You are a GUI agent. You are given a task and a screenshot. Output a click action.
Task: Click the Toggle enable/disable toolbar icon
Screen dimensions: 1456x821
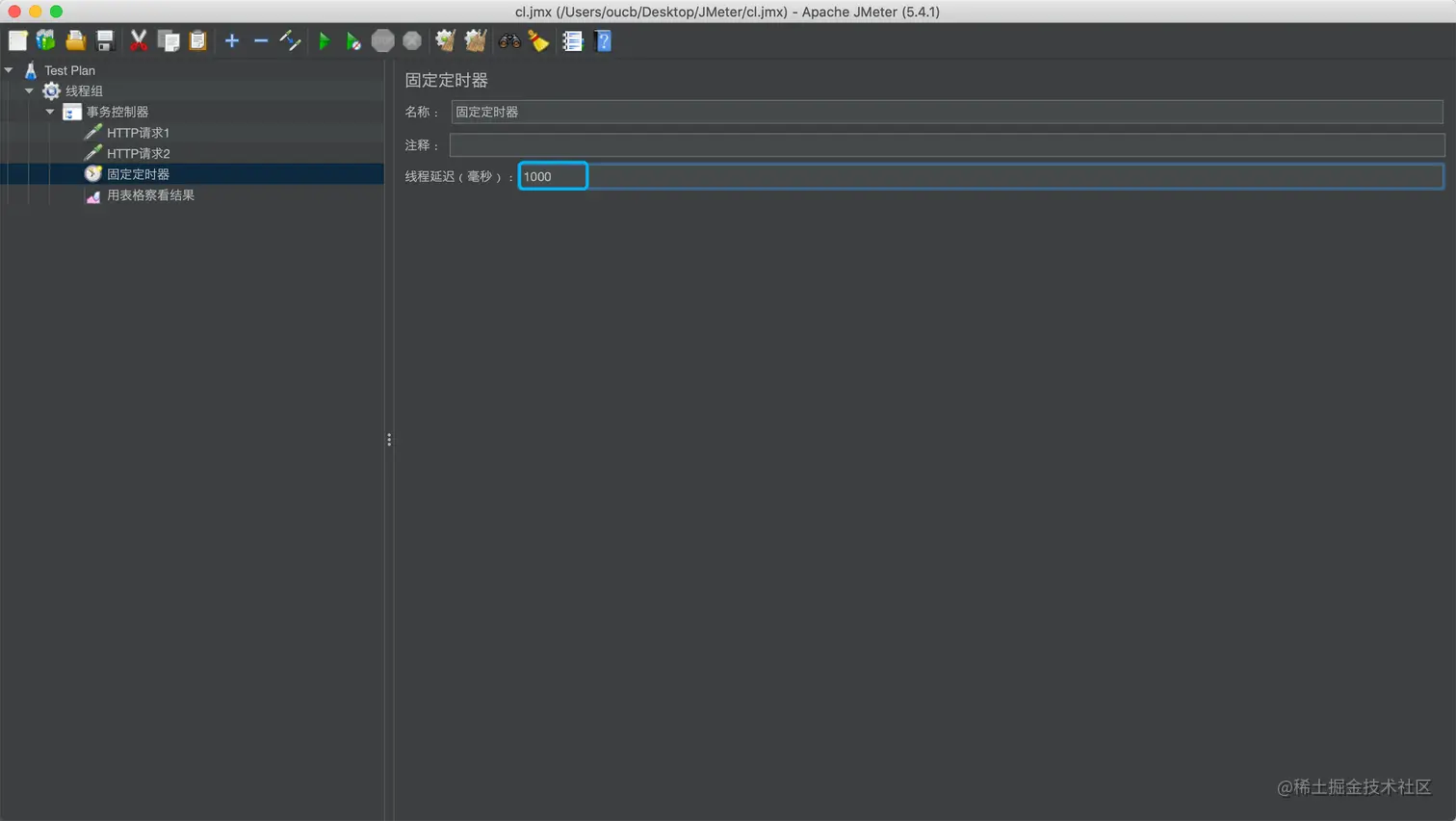pyautogui.click(x=290, y=40)
